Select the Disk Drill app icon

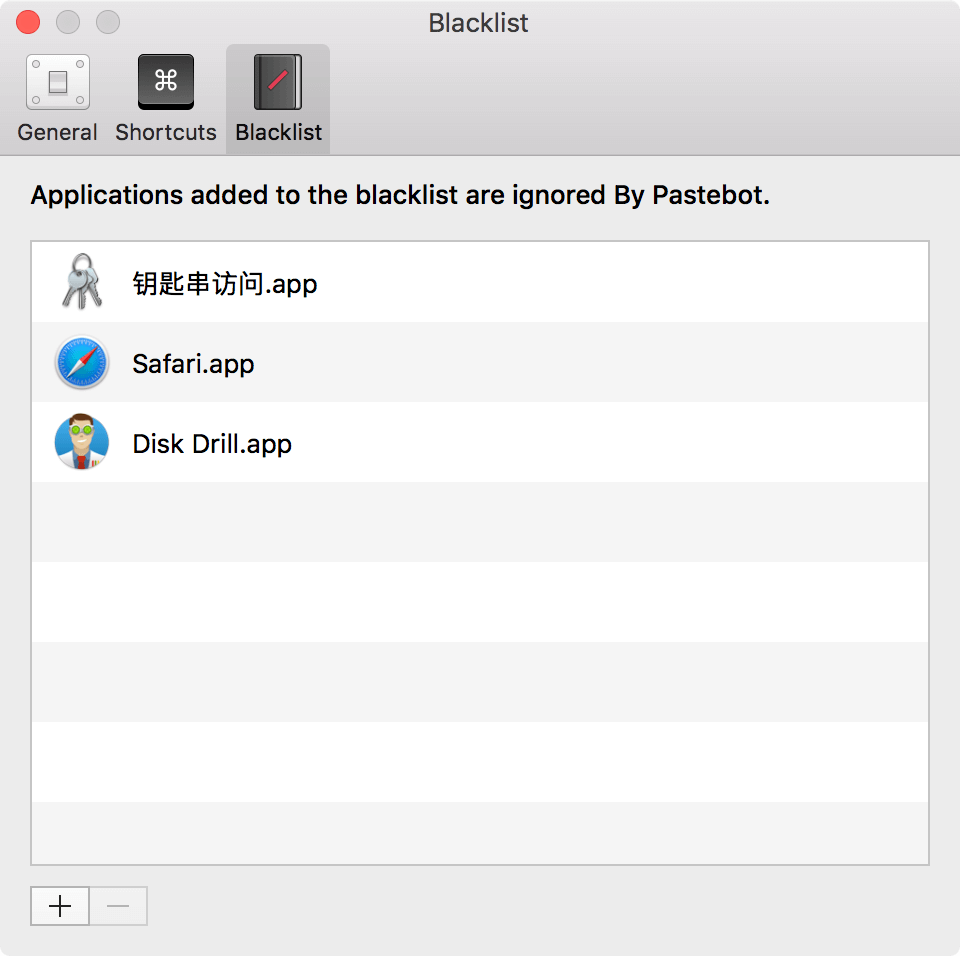82,442
